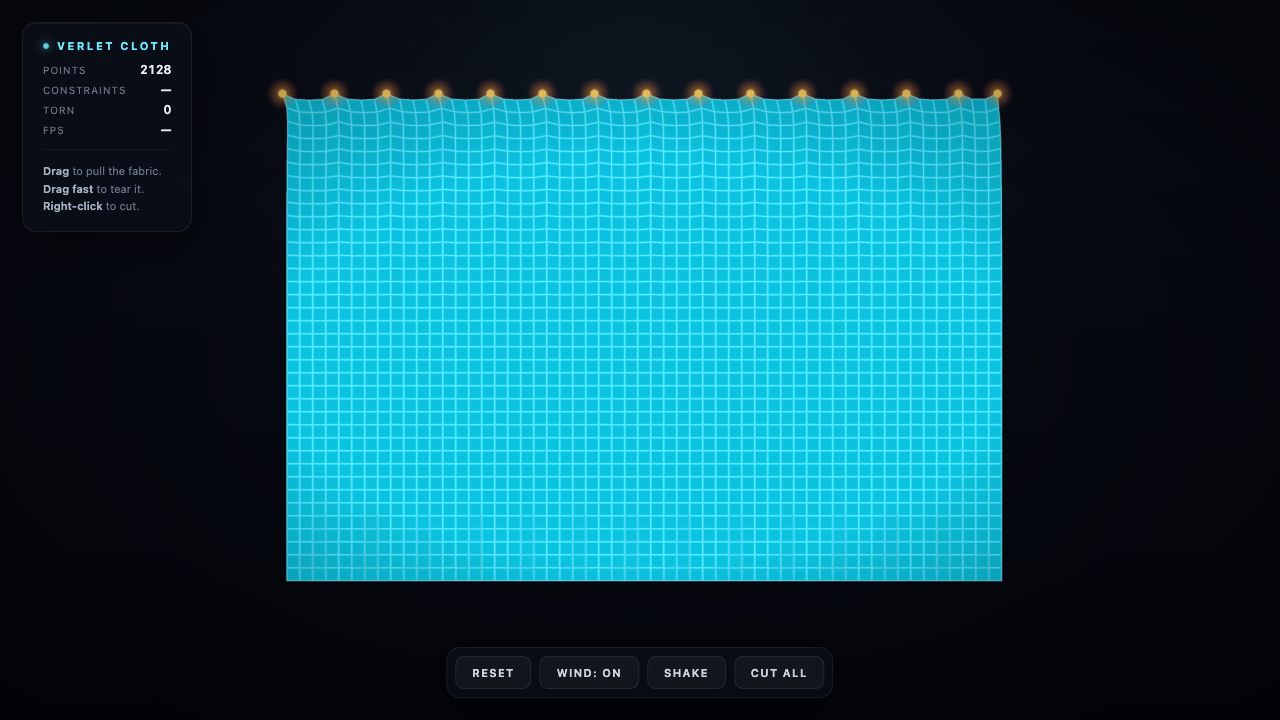Click the "Drag fast to tear it." hint
Viewport: 1280px width, 720px height.
93,189
